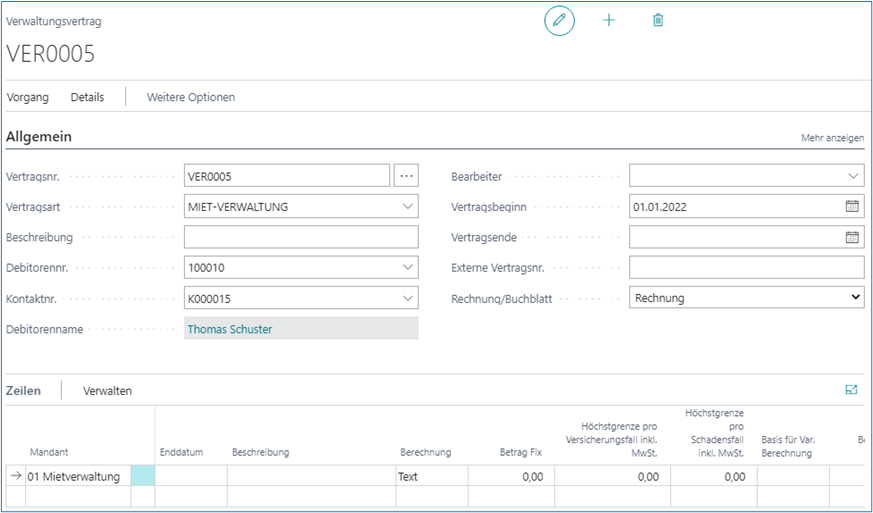Open the Vertragsbeginn calendar picker

click(x=852, y=207)
